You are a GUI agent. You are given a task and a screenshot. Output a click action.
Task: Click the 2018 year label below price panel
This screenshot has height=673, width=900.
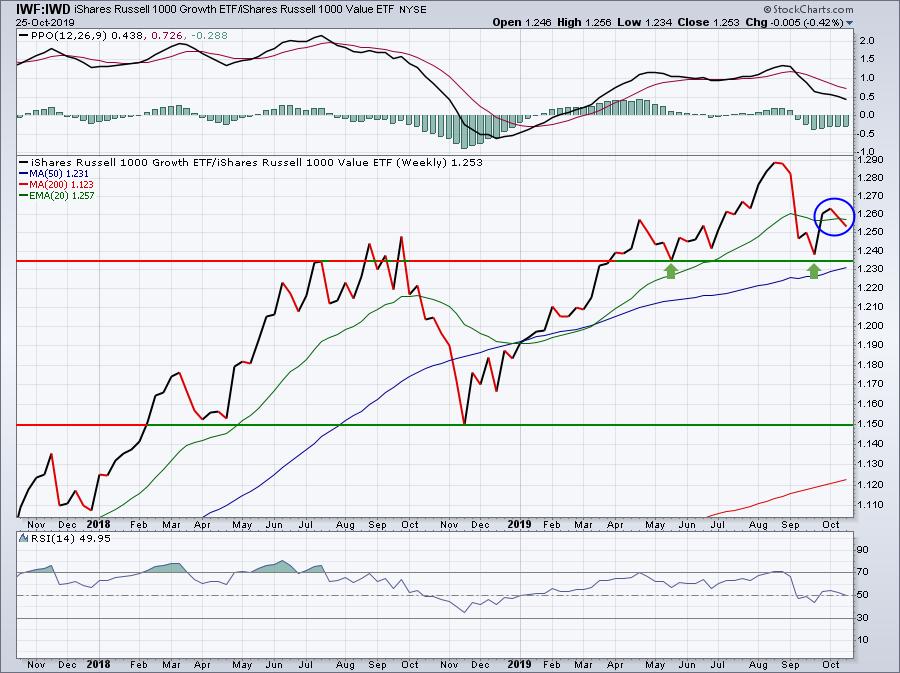[98, 524]
